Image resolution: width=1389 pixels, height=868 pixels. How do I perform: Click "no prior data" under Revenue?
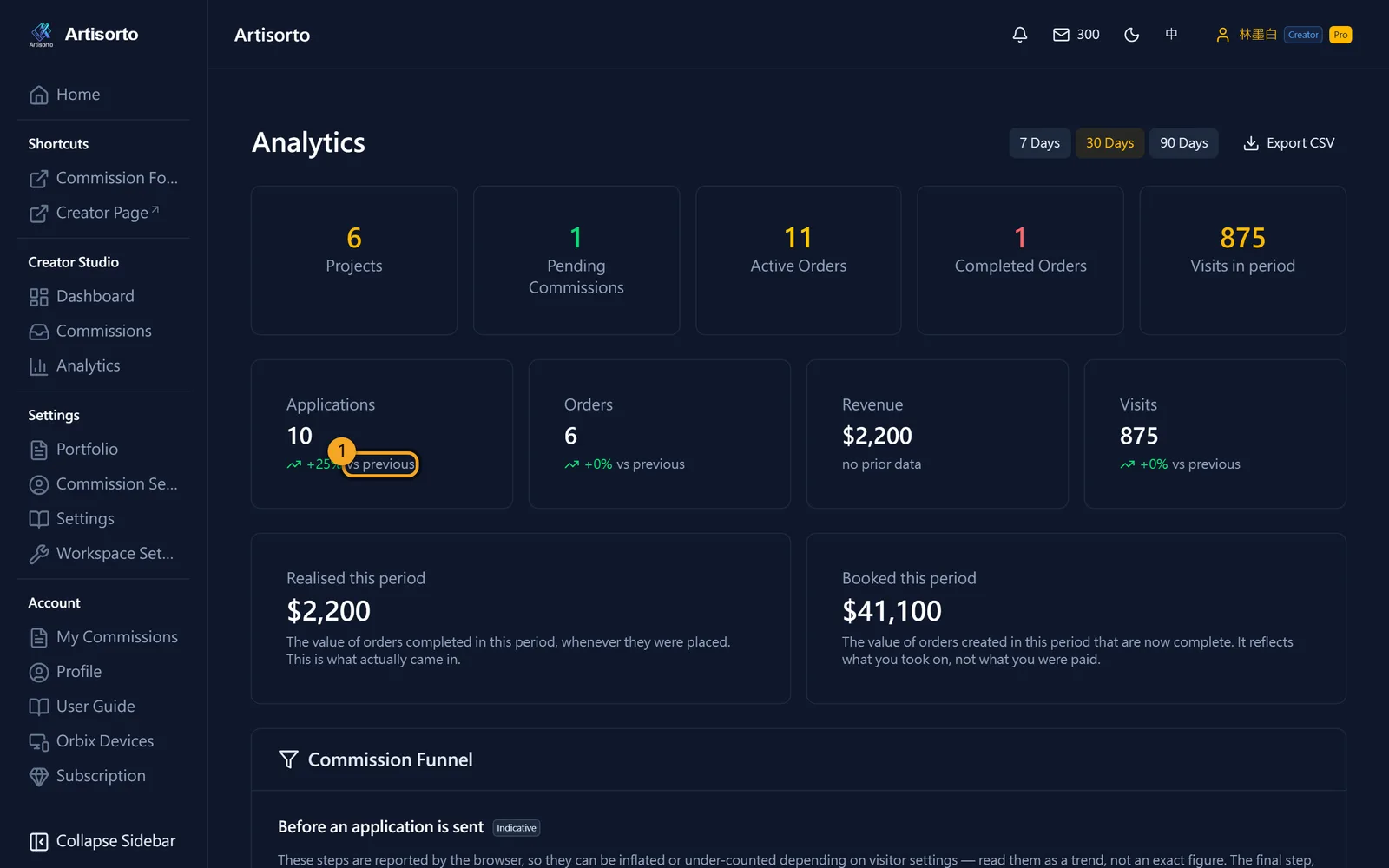point(881,464)
